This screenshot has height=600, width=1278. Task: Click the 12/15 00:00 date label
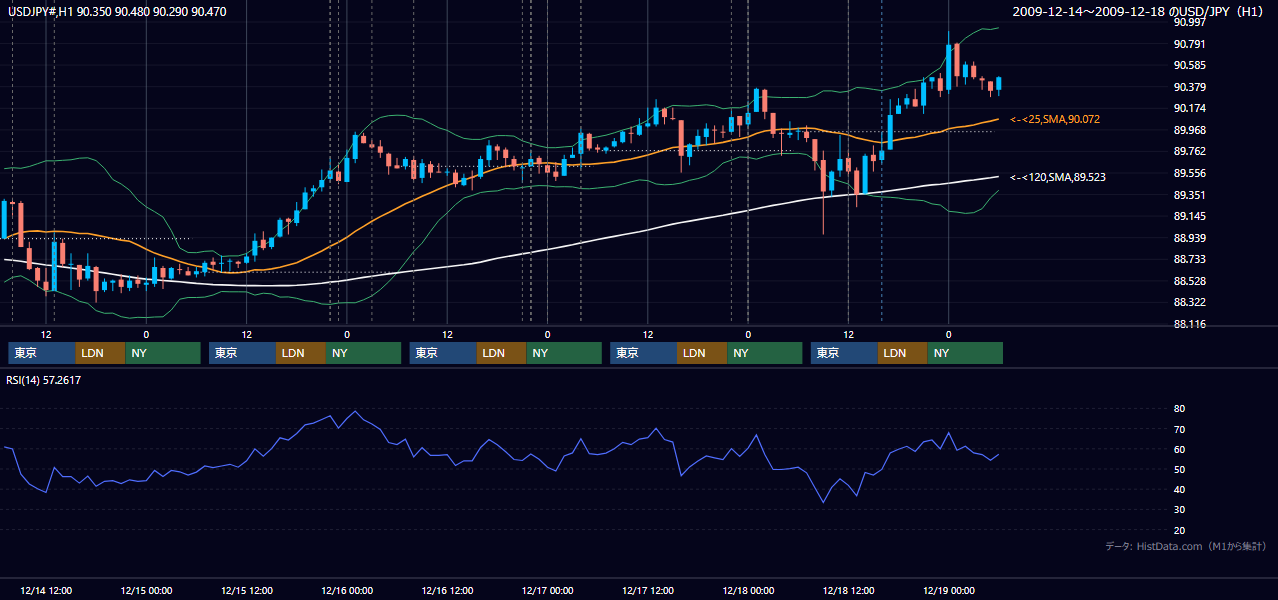point(146,591)
